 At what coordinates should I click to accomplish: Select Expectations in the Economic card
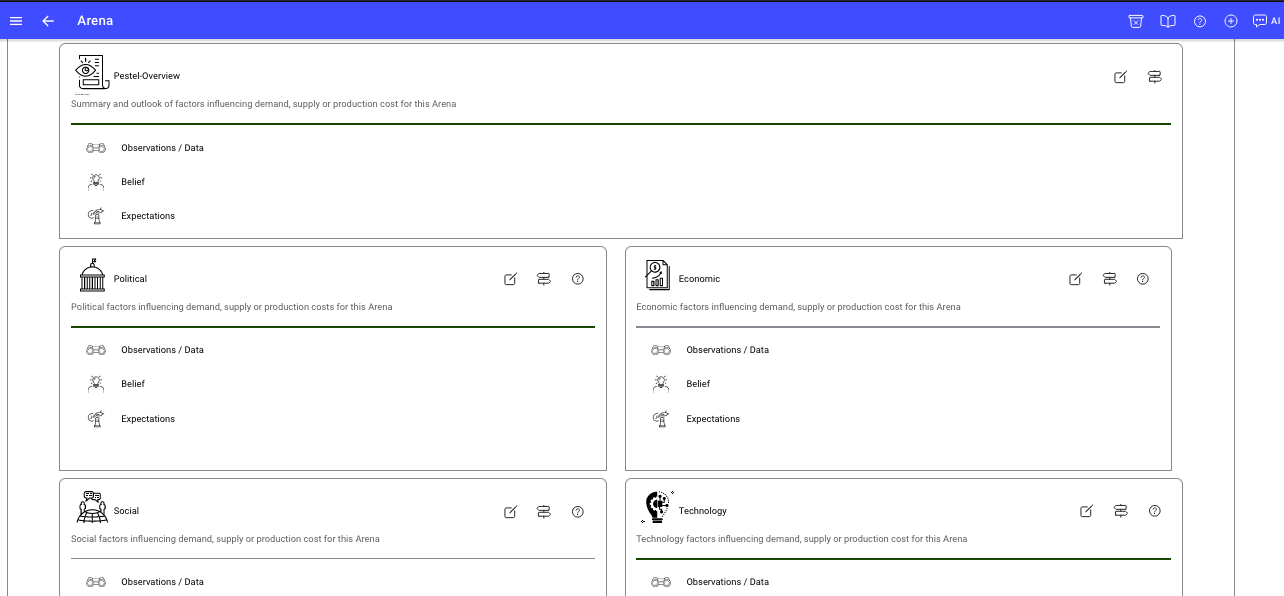[x=712, y=419]
